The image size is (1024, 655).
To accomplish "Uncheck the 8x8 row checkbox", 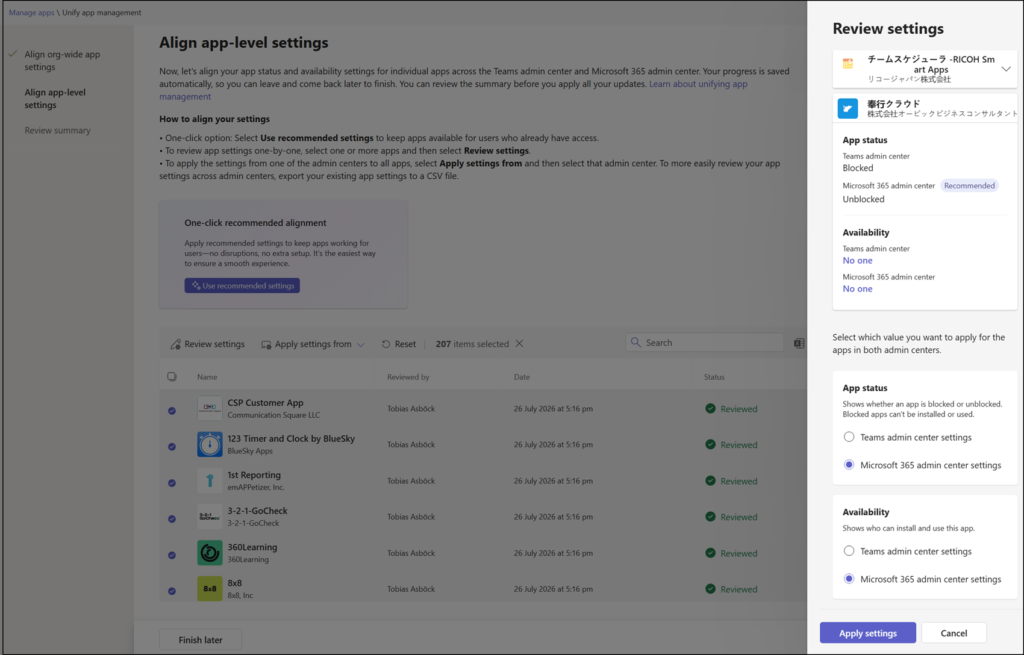I will click(172, 591).
